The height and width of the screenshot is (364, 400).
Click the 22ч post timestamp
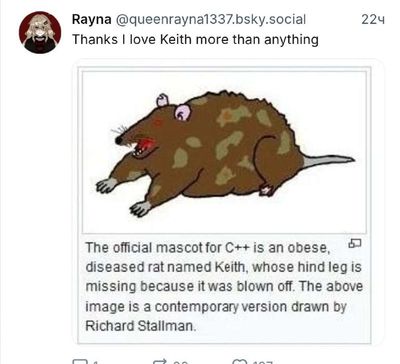click(373, 20)
